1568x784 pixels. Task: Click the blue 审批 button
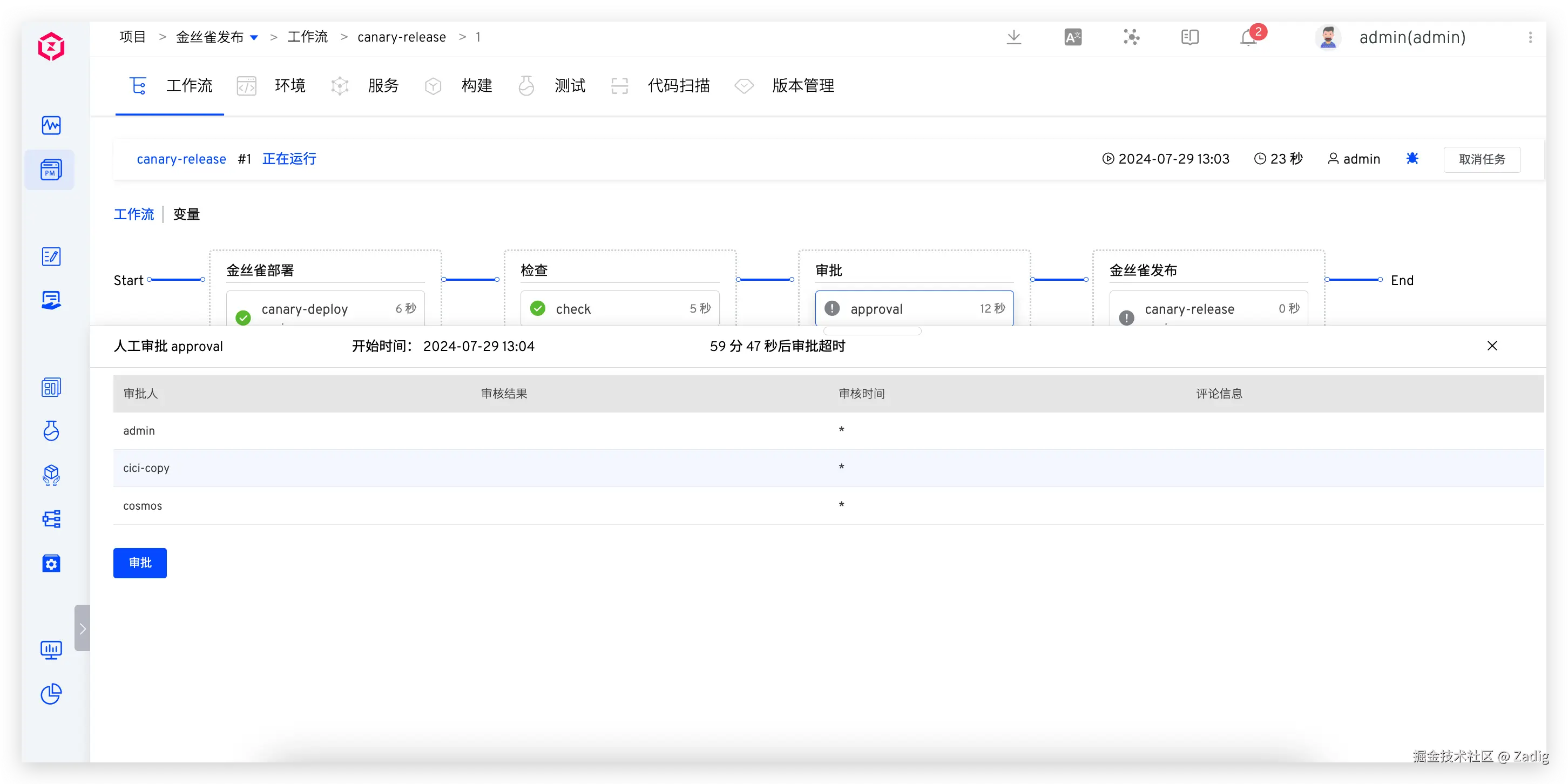(140, 563)
